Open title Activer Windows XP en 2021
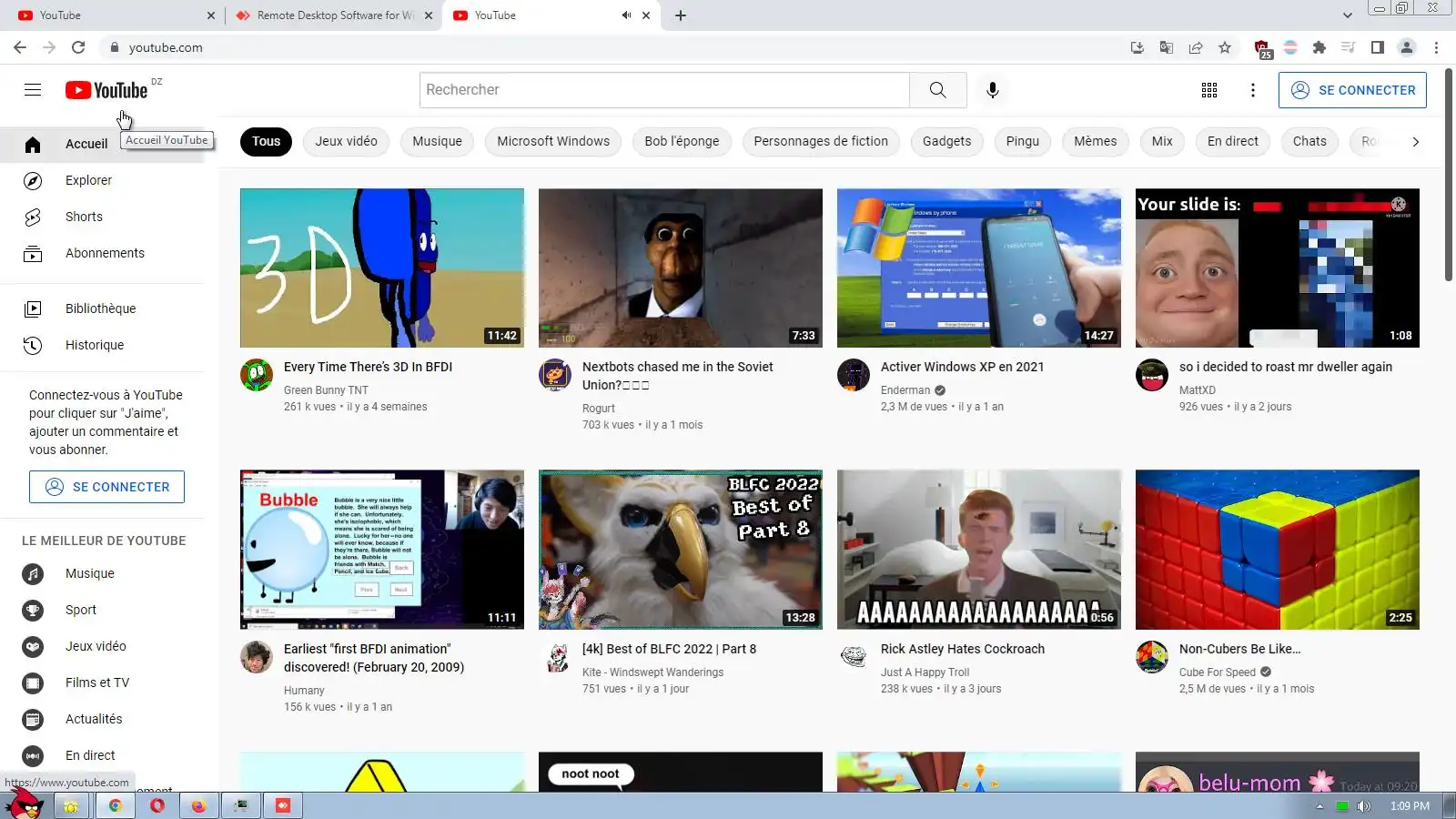 point(962,367)
